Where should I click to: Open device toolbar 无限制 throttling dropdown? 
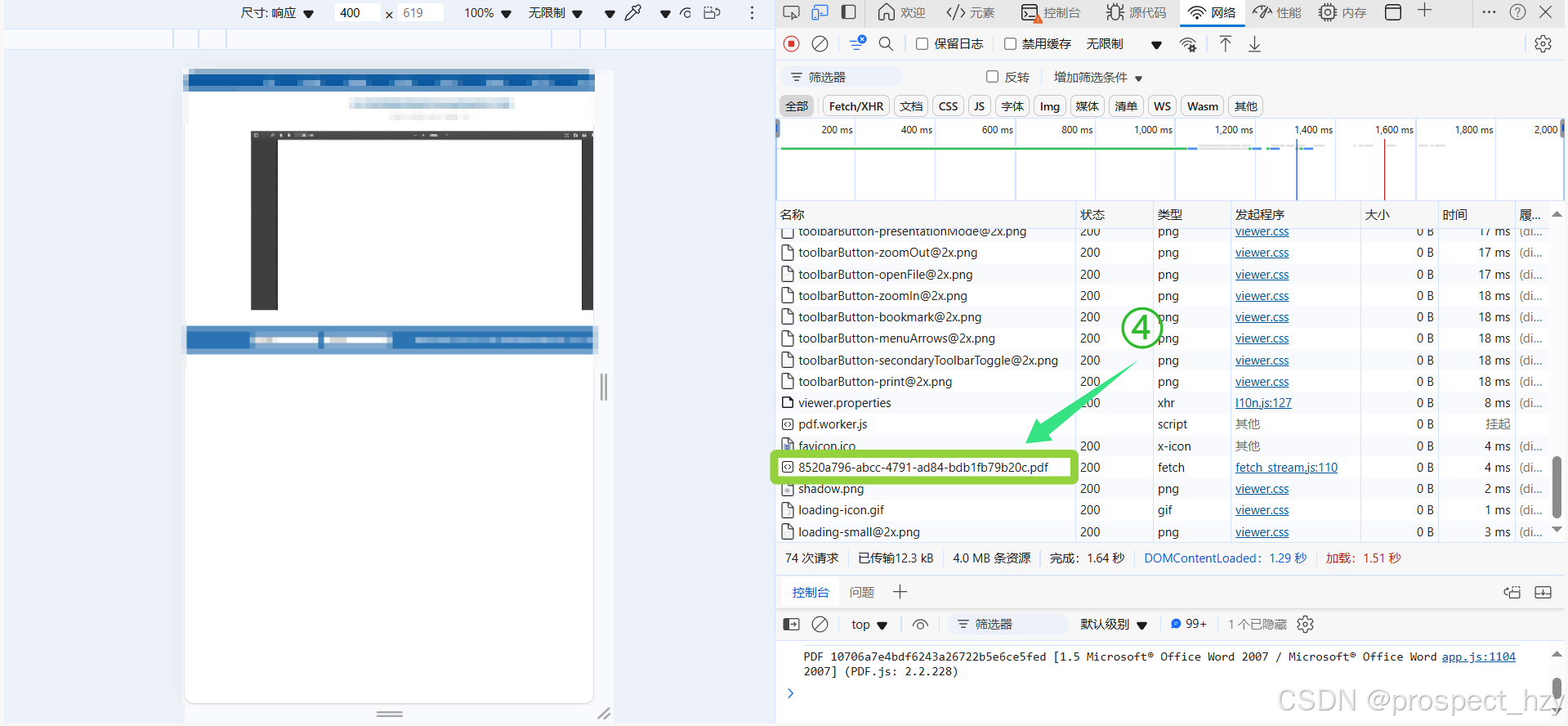coord(556,13)
